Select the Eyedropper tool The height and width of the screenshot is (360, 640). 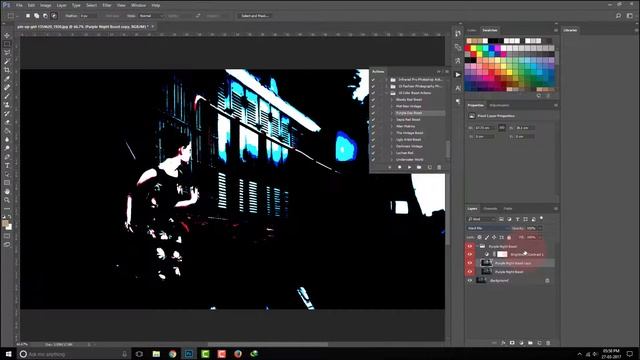tap(7, 78)
